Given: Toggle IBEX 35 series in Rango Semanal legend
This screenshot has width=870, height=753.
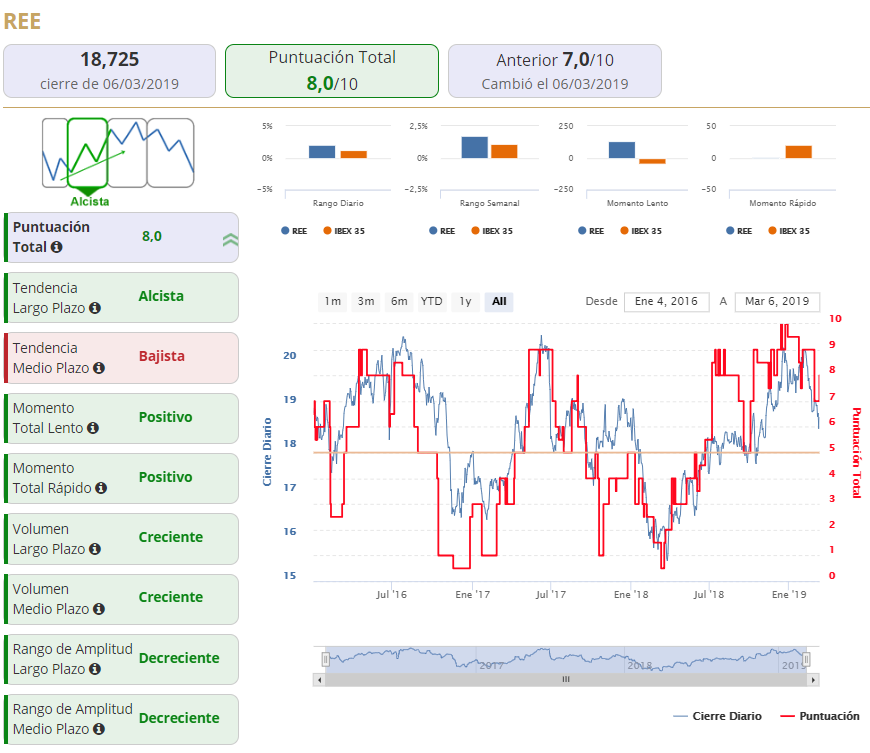Looking at the screenshot, I should (492, 231).
